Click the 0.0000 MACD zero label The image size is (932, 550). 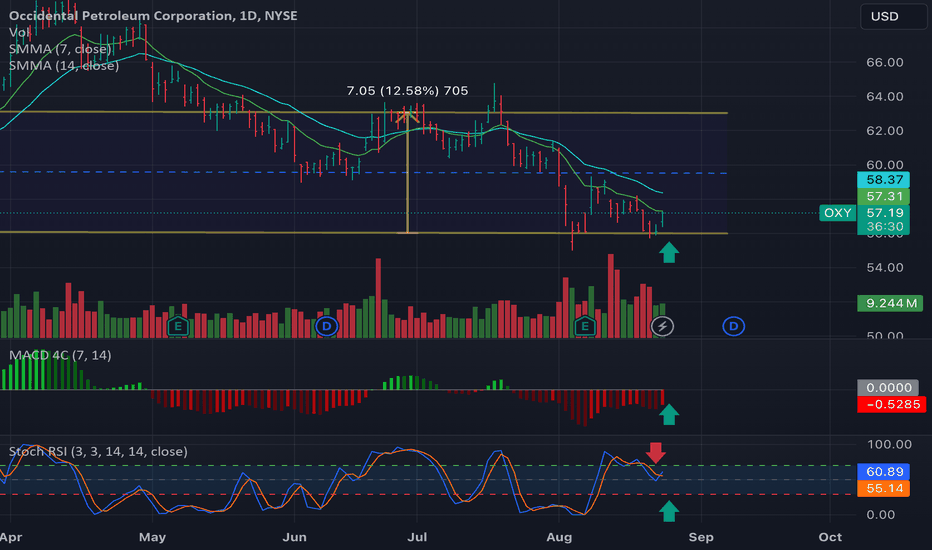[888, 388]
